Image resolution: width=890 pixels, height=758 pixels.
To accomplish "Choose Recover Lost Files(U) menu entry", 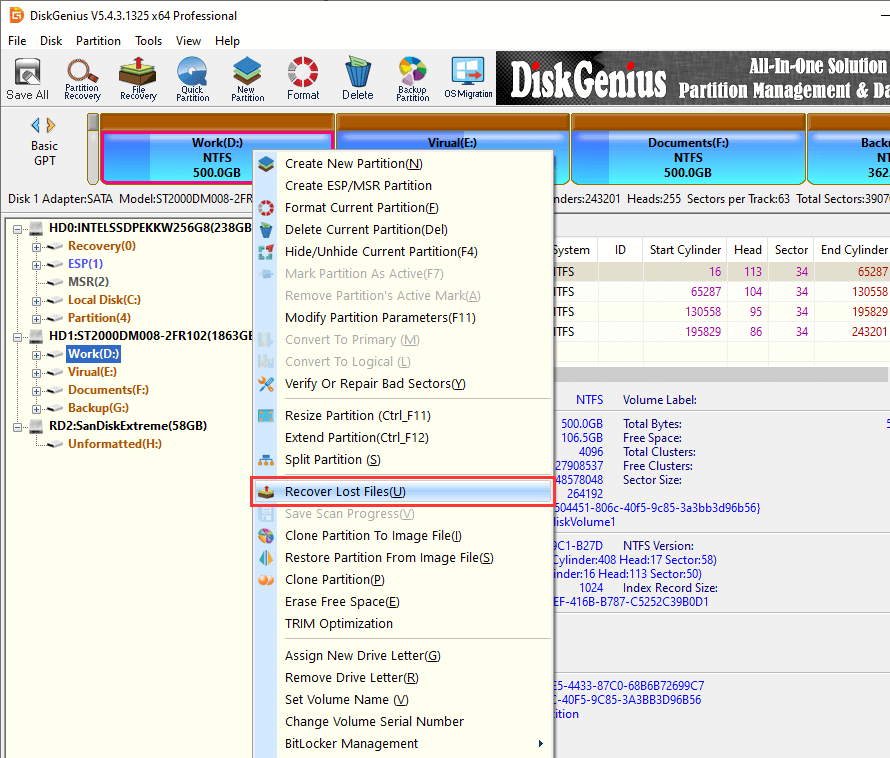I will (x=345, y=492).
